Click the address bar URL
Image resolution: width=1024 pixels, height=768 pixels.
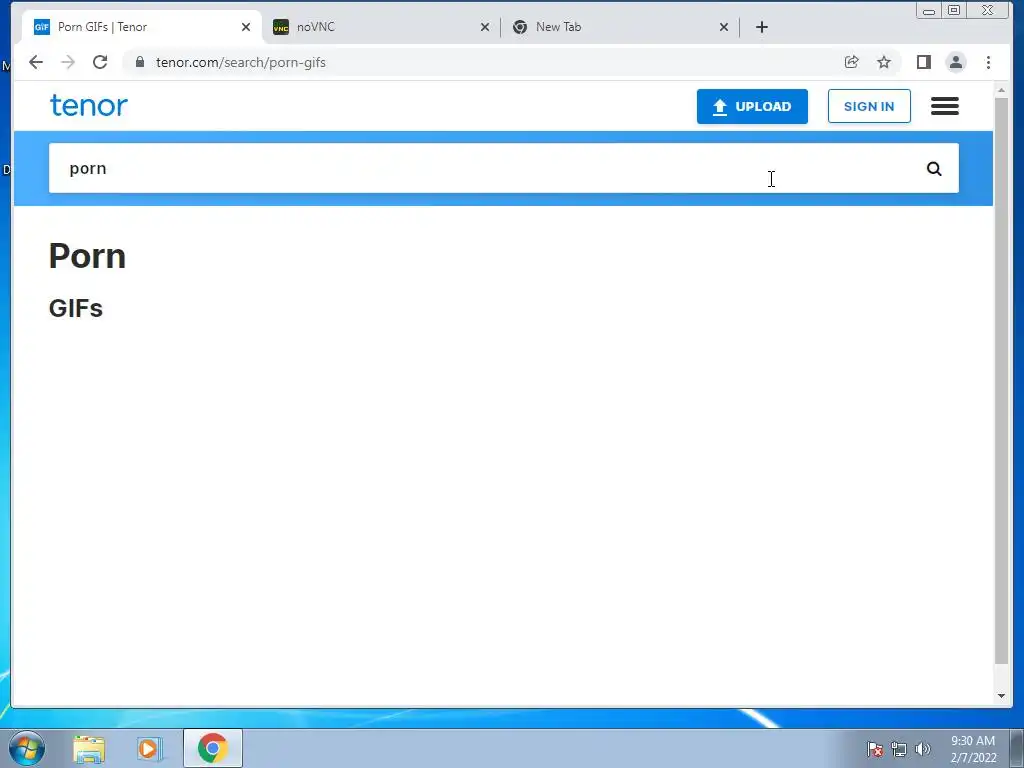coord(240,63)
